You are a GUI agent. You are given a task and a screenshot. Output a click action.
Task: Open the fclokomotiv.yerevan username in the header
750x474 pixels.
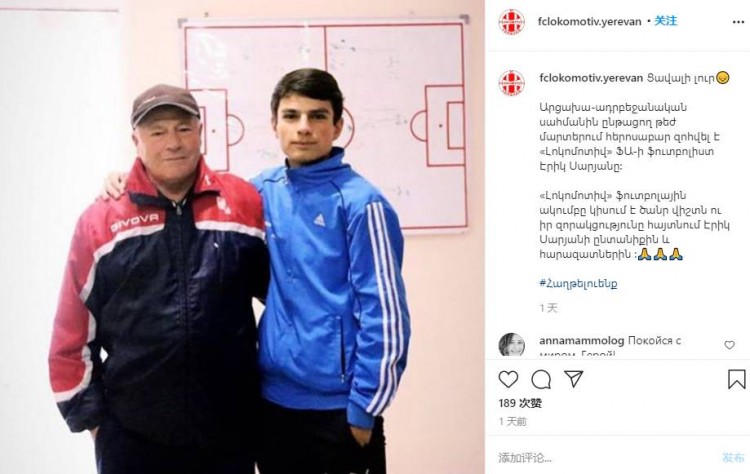tap(589, 22)
